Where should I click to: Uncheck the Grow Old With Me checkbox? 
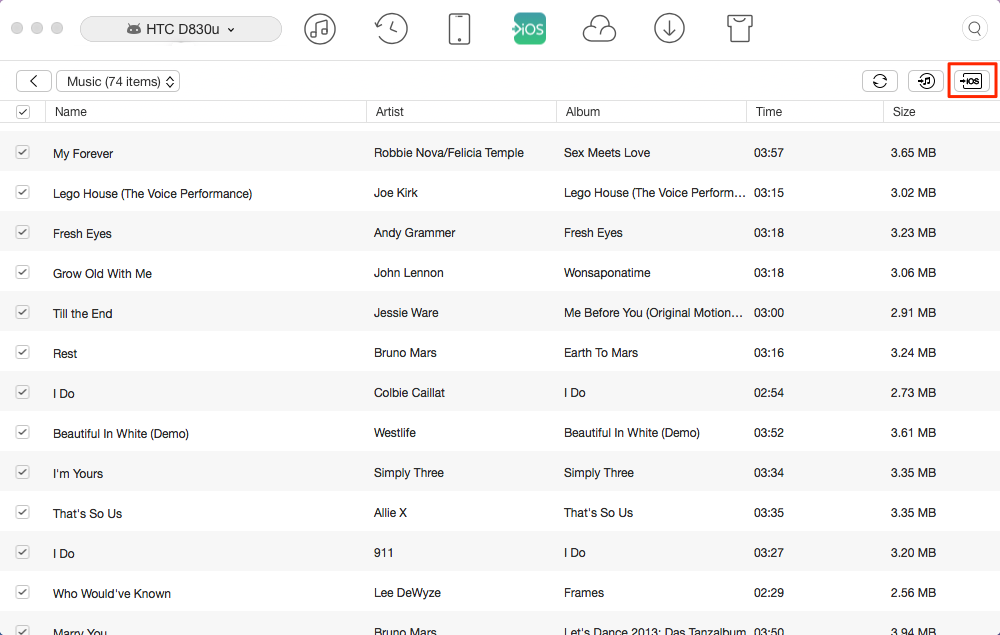[x=22, y=272]
